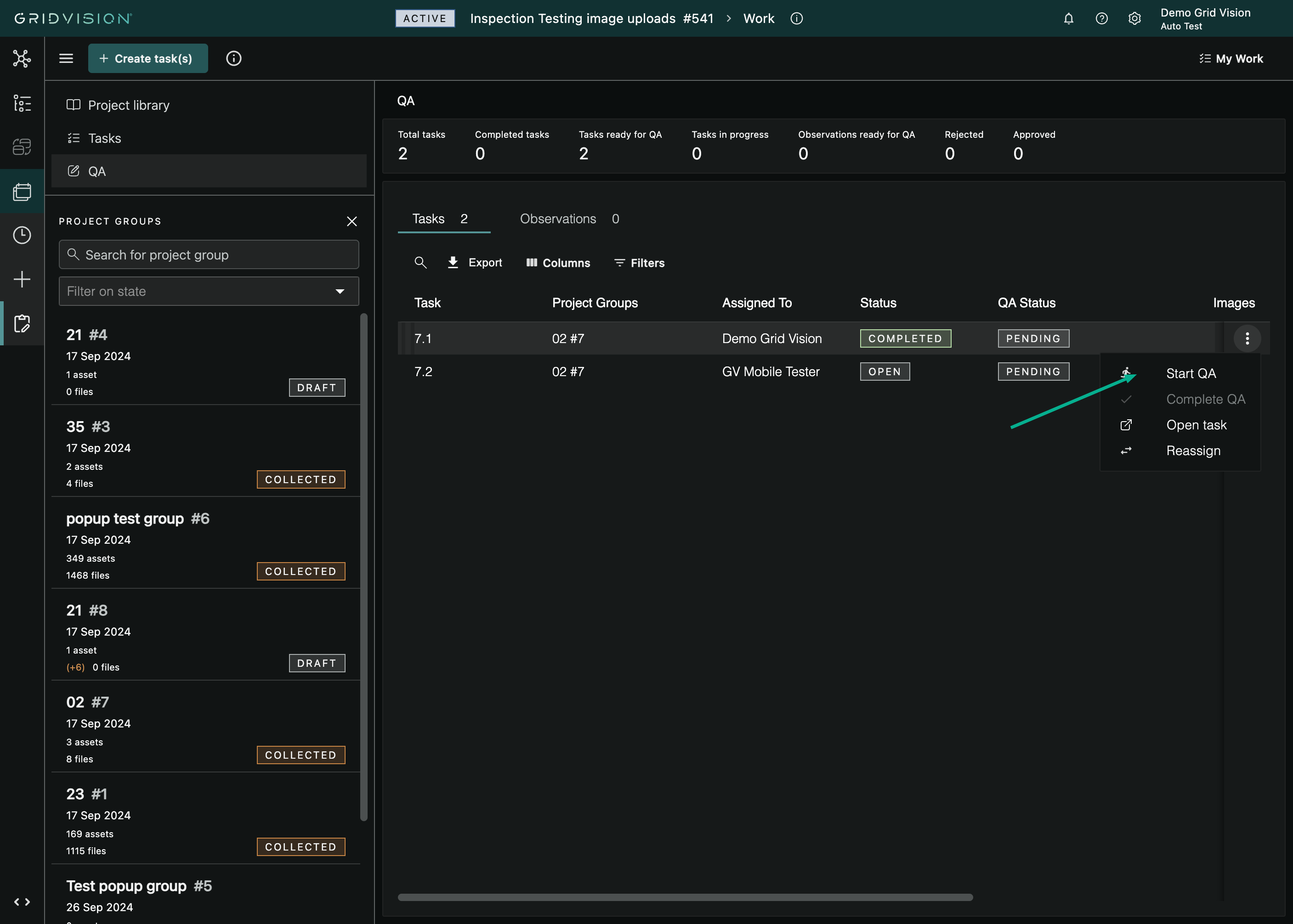Image resolution: width=1293 pixels, height=924 pixels.
Task: Open the network graph sidebar icon
Action: pos(22,59)
